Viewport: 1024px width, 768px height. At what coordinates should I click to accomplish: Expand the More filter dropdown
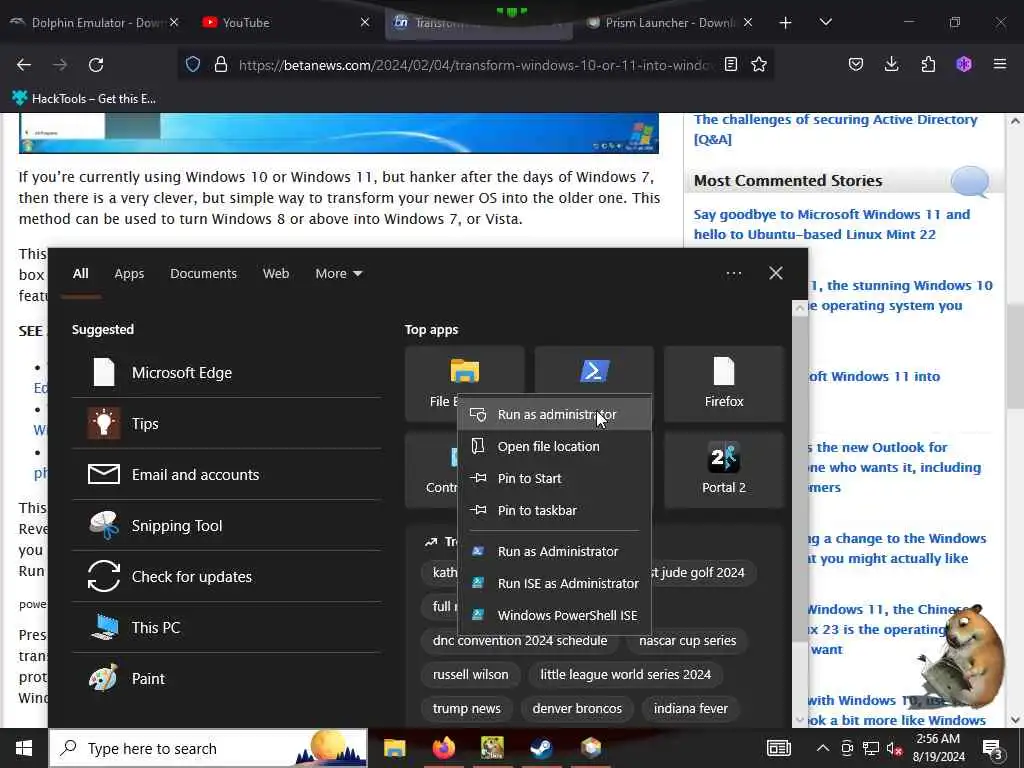[338, 274]
